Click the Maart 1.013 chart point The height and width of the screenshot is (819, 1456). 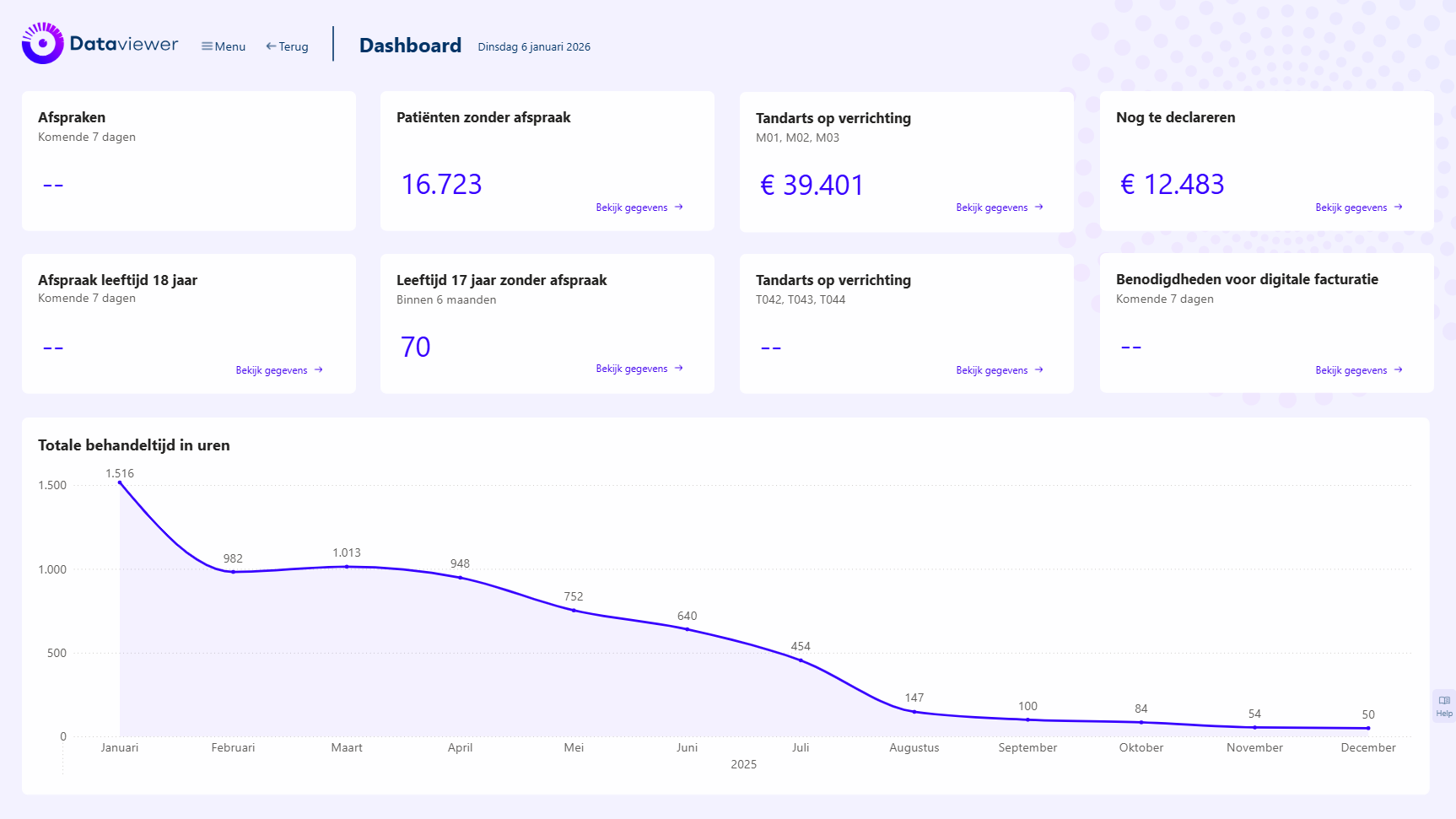click(x=347, y=567)
